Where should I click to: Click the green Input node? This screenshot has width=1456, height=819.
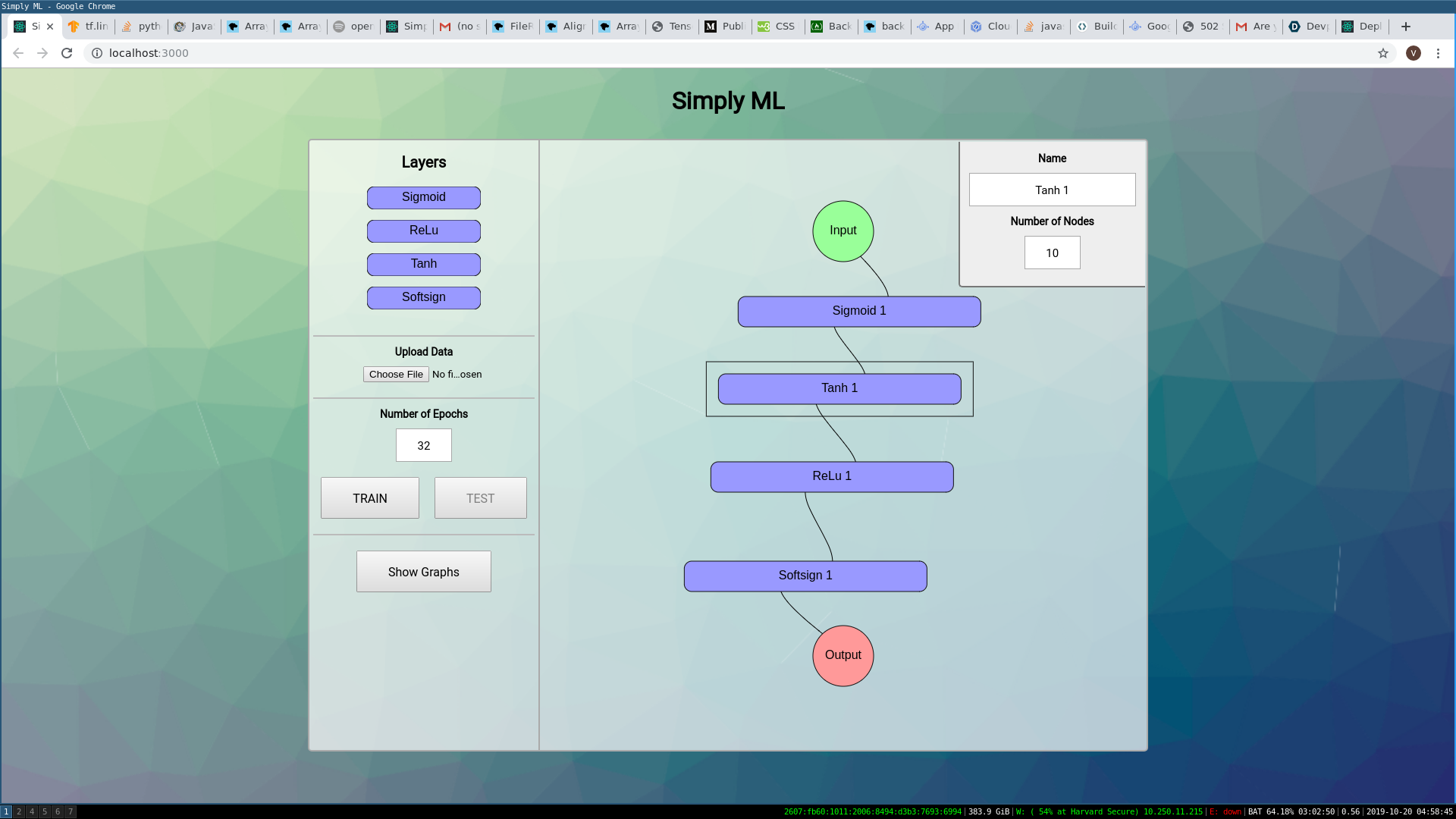[x=843, y=231]
